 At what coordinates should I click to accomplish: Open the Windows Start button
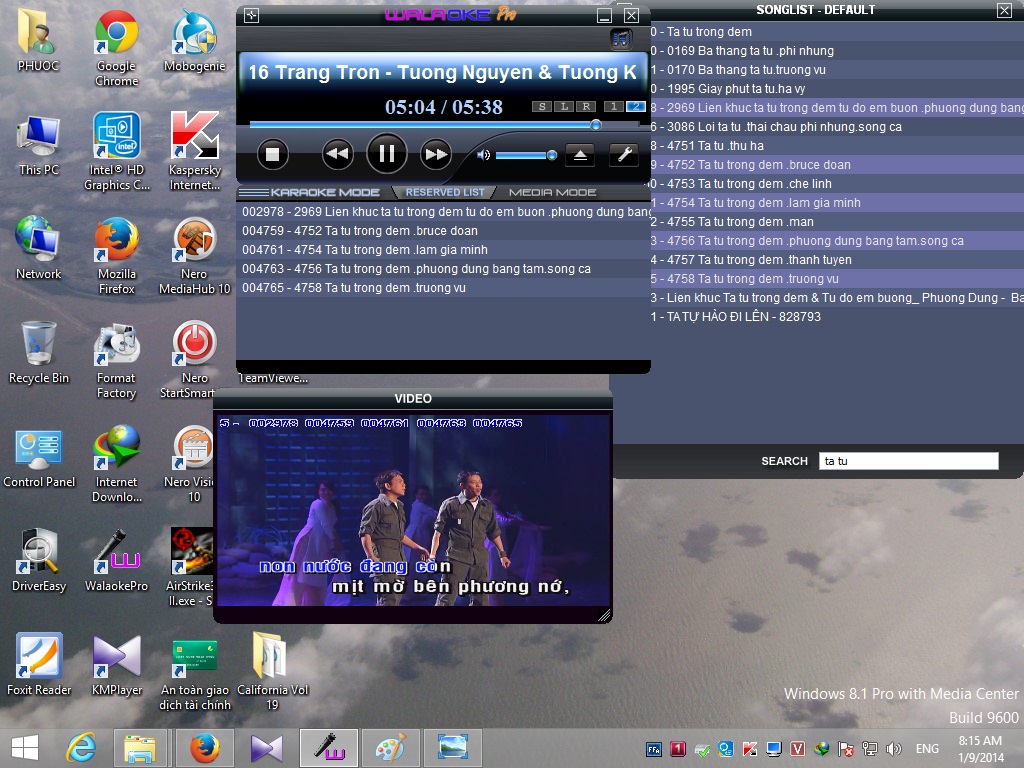click(x=25, y=748)
